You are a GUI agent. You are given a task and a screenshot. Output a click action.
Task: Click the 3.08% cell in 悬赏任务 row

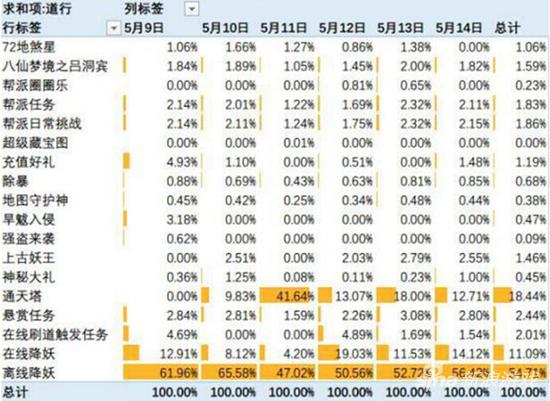[x=416, y=316]
